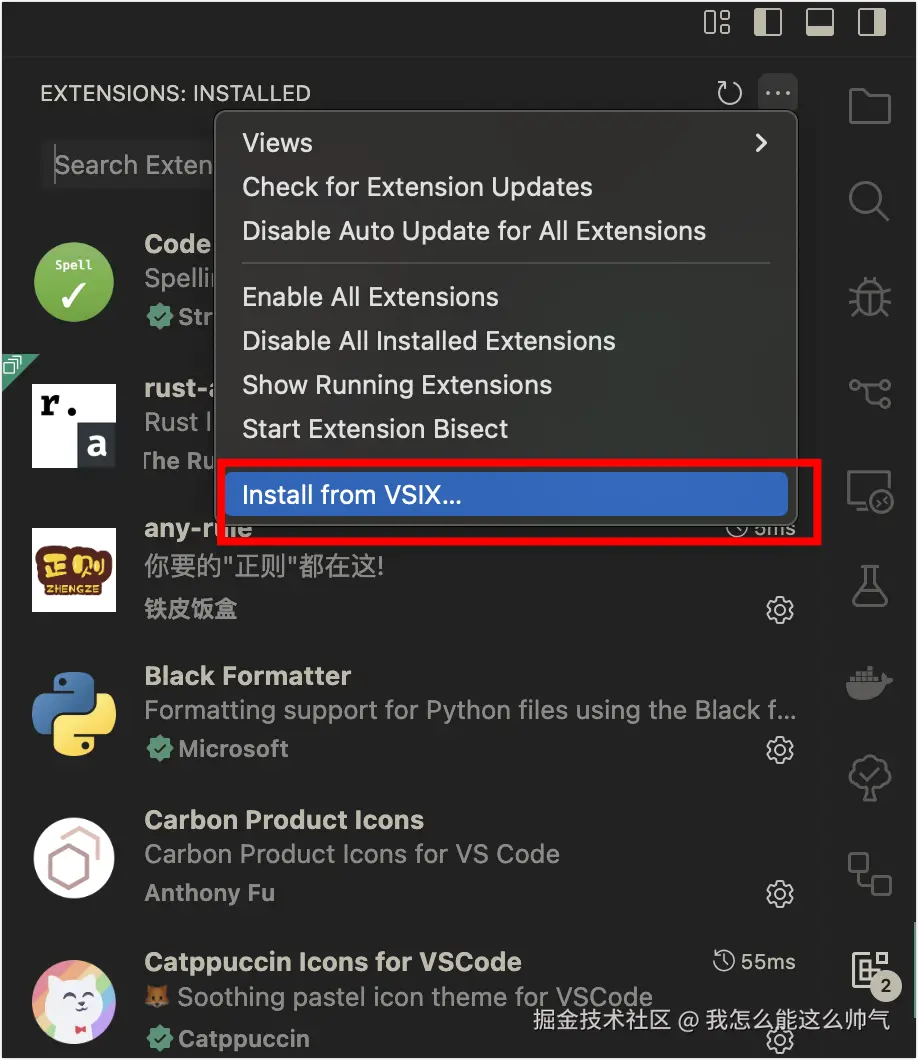The image size is (918, 1060).
Task: Open the Extensions icon with badge 2
Action: (x=871, y=970)
